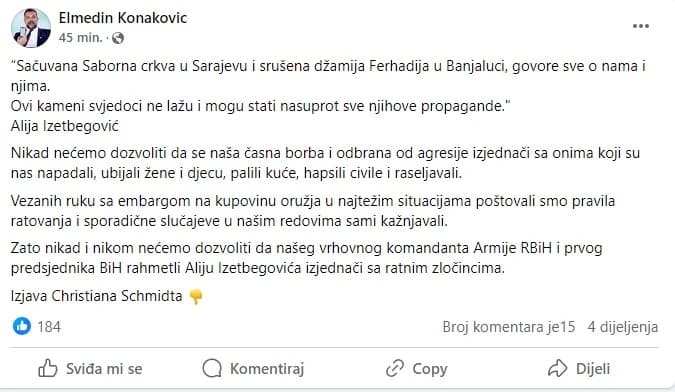
Task: Click the paragraph starting 'Zato nikad i nikom'
Action: click(307, 258)
